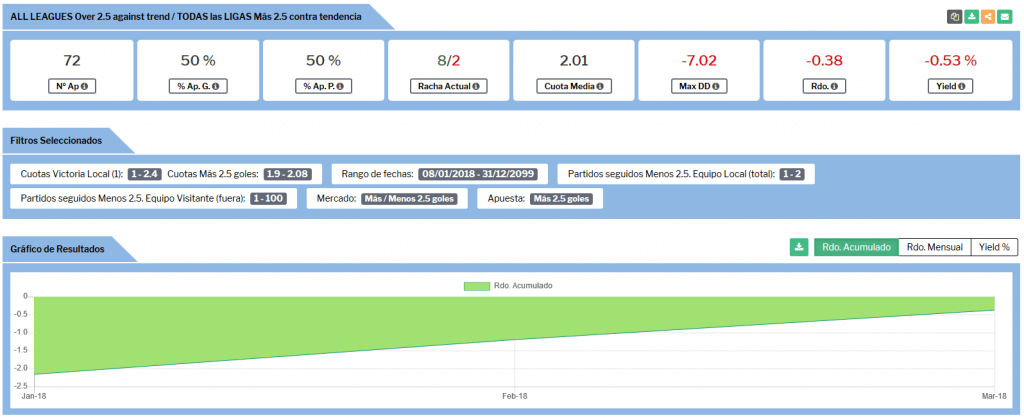1024x418 pixels.
Task: Click the Racha Actual info icon
Action: click(x=476, y=86)
